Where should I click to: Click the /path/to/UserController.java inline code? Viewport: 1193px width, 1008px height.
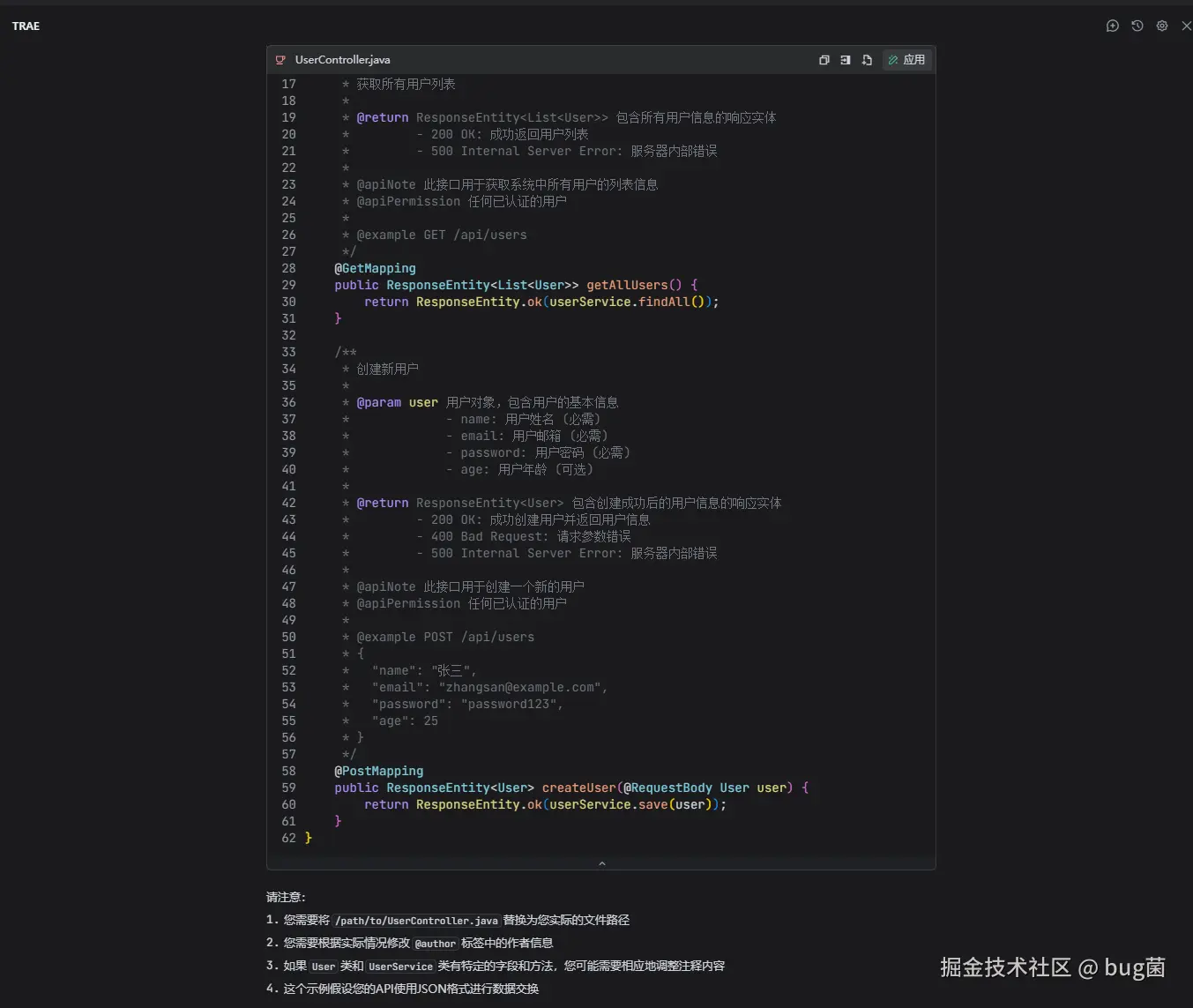(416, 920)
